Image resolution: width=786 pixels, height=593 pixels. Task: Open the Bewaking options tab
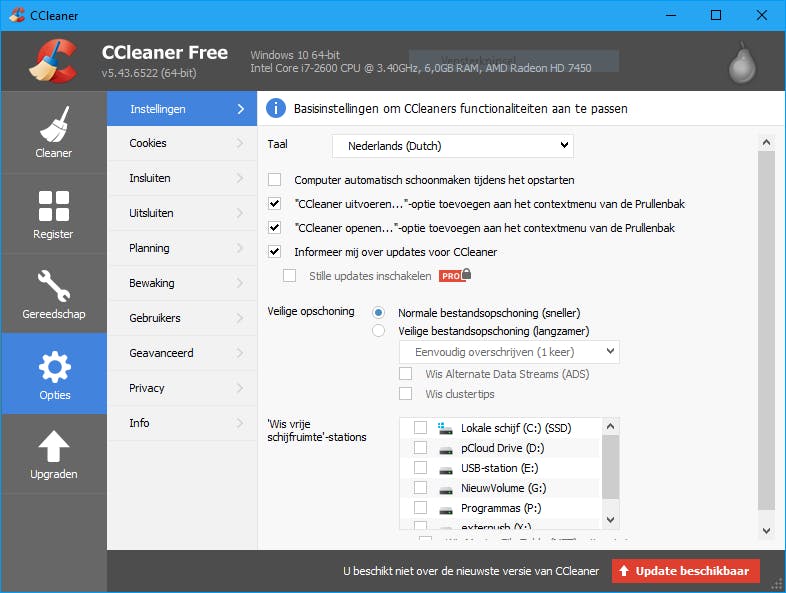(182, 283)
